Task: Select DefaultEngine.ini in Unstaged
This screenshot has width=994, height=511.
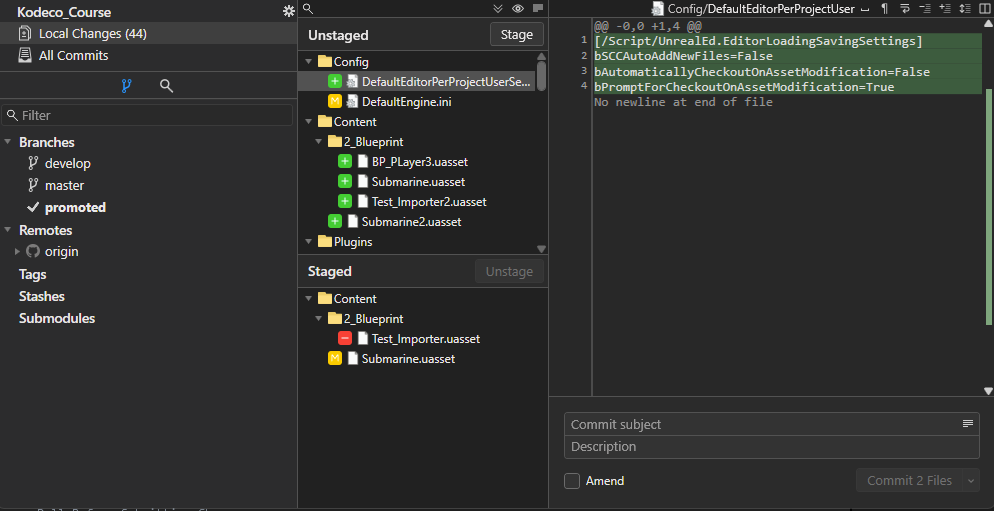Action: (x=406, y=101)
